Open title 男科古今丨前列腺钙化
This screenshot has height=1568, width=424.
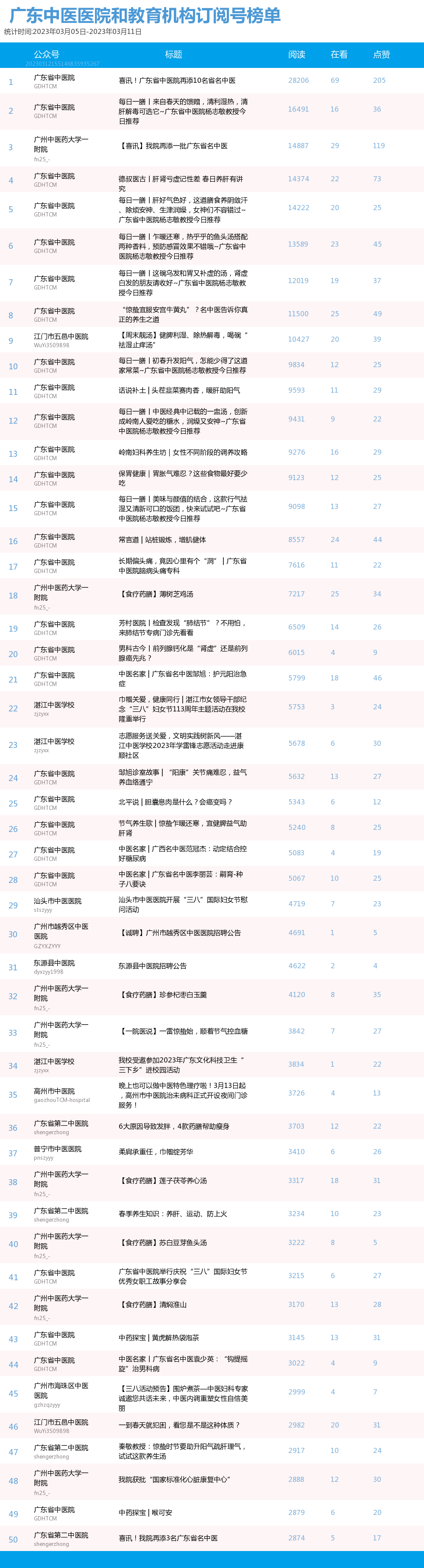pos(183,653)
